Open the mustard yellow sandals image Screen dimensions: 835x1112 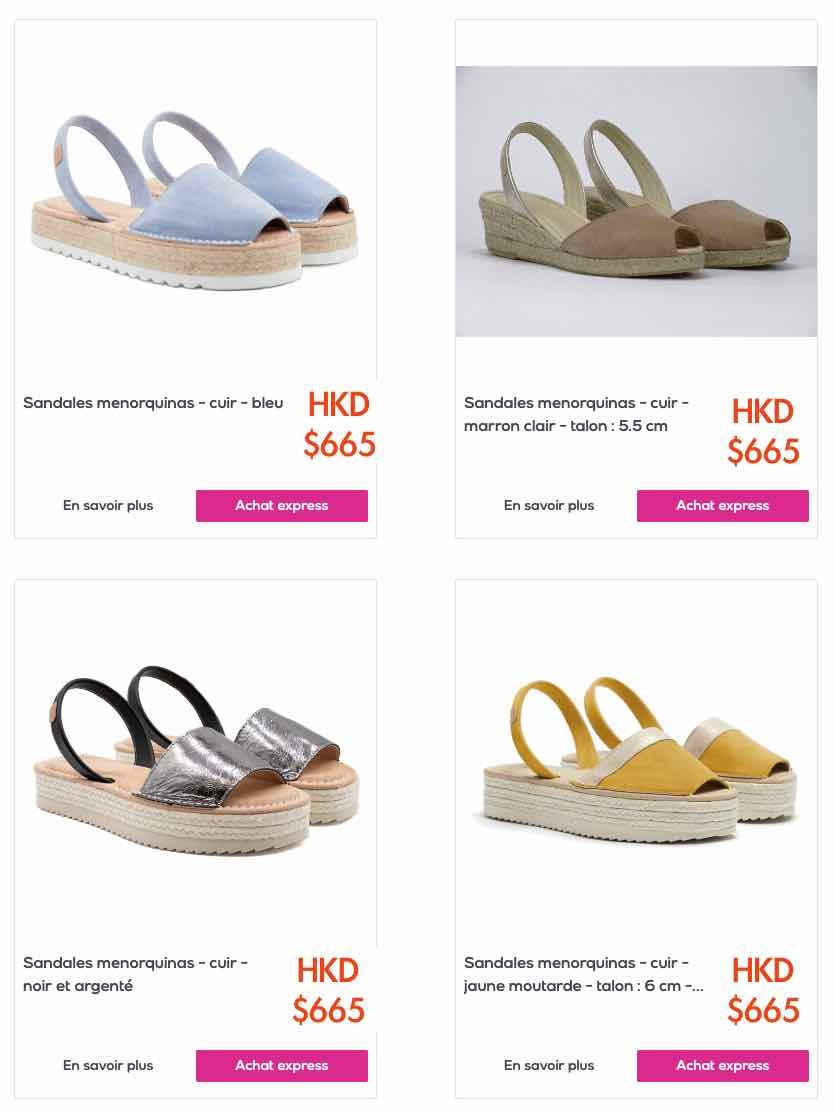(636, 761)
